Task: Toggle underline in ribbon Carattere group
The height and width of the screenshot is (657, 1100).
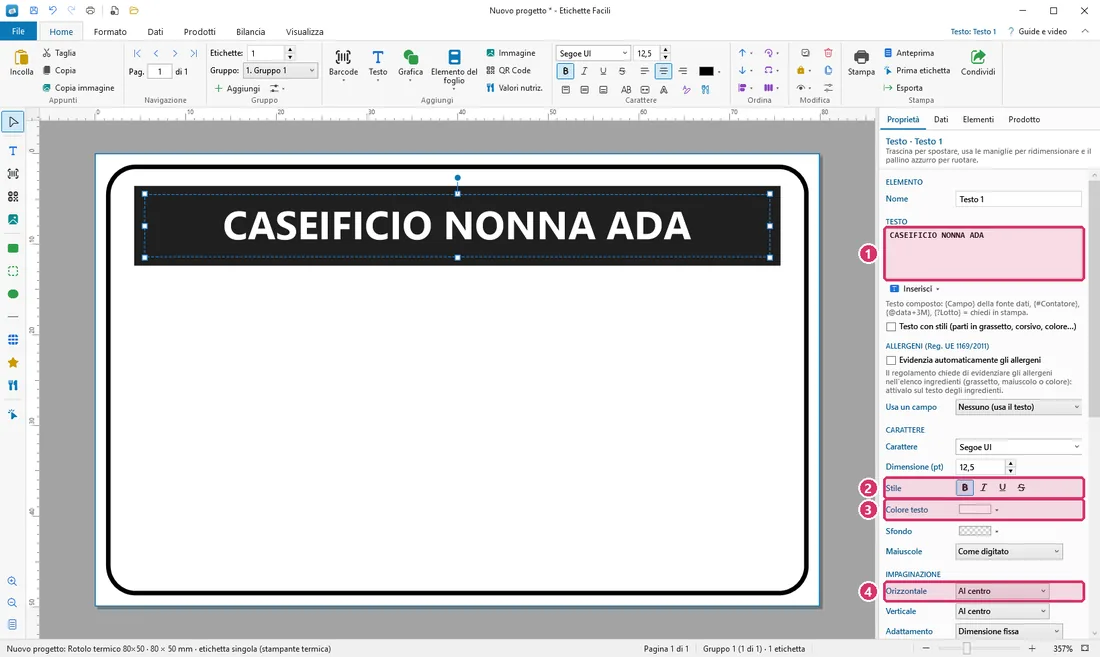Action: (x=603, y=71)
